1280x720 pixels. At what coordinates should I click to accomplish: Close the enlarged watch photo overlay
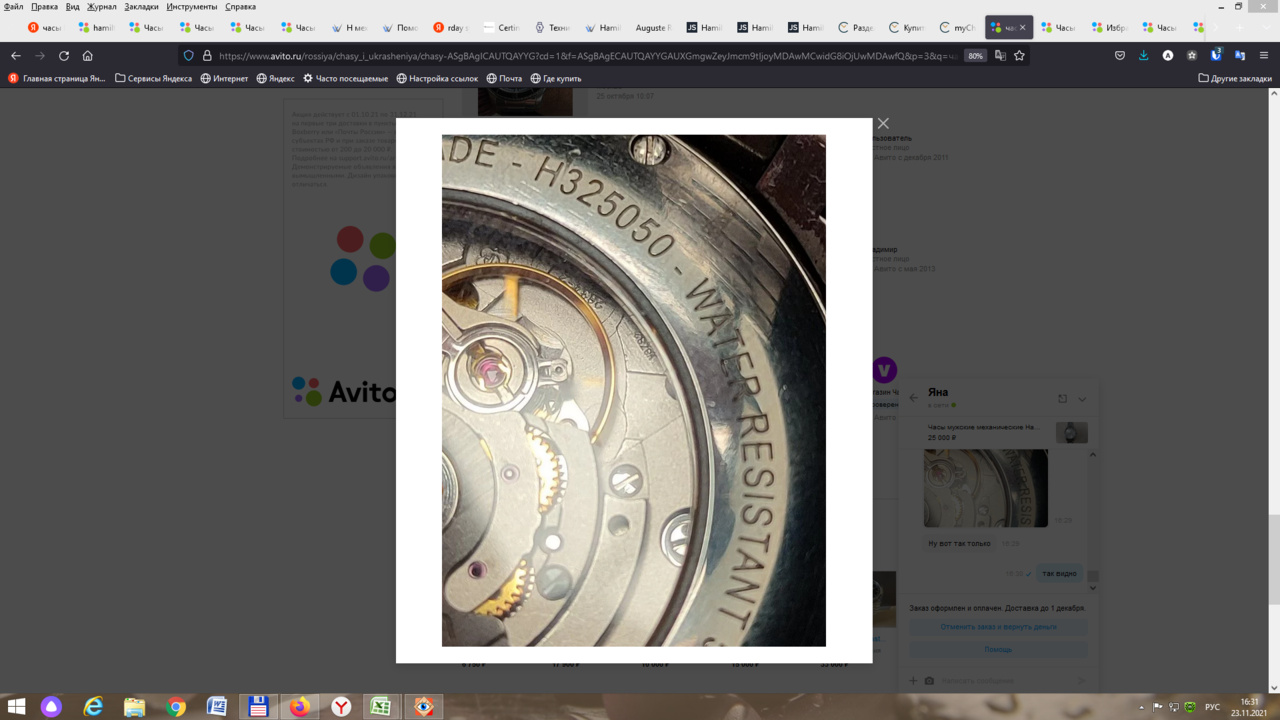pyautogui.click(x=883, y=123)
